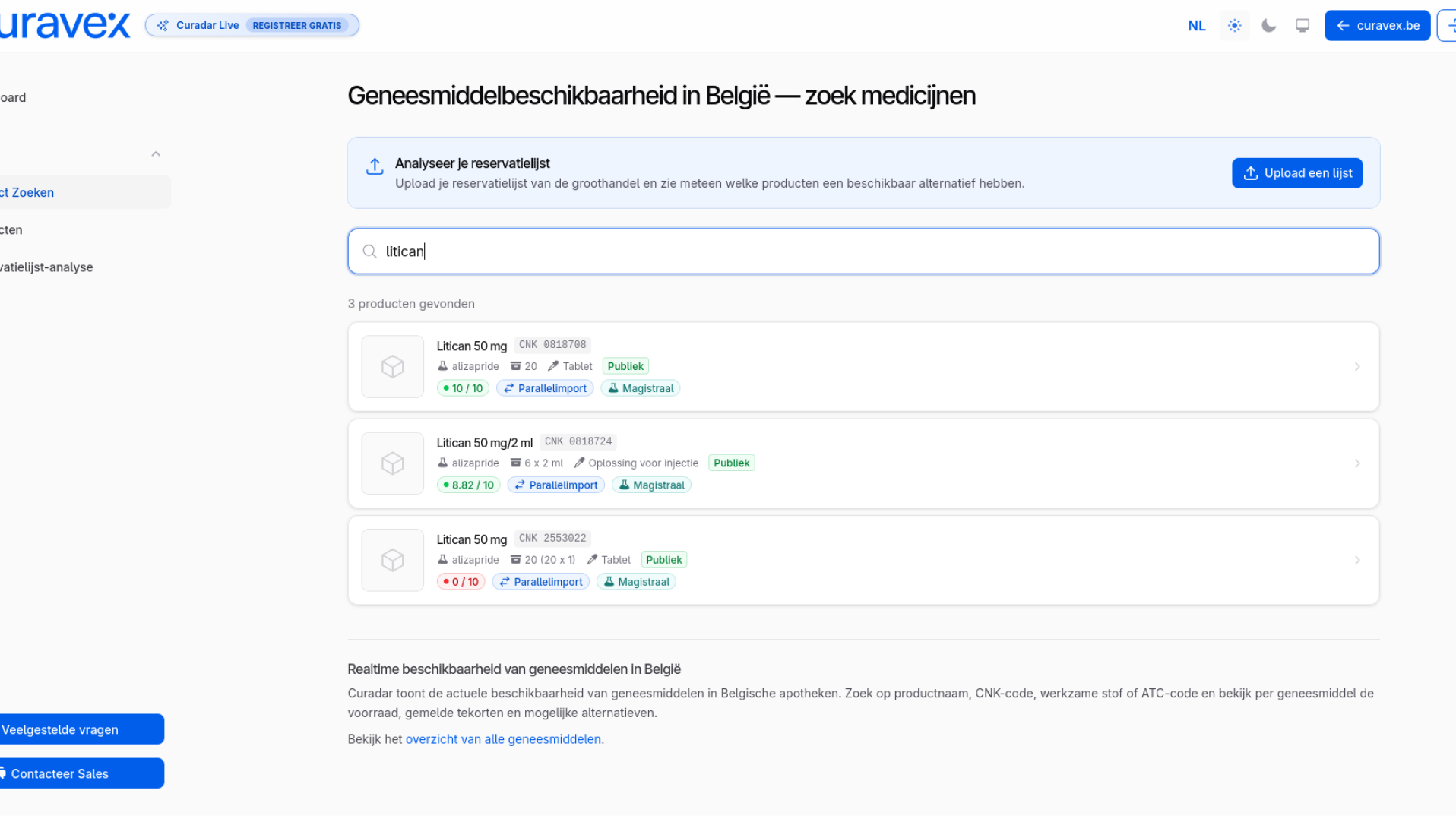Open the Zoeken sidebar item

tap(84, 192)
